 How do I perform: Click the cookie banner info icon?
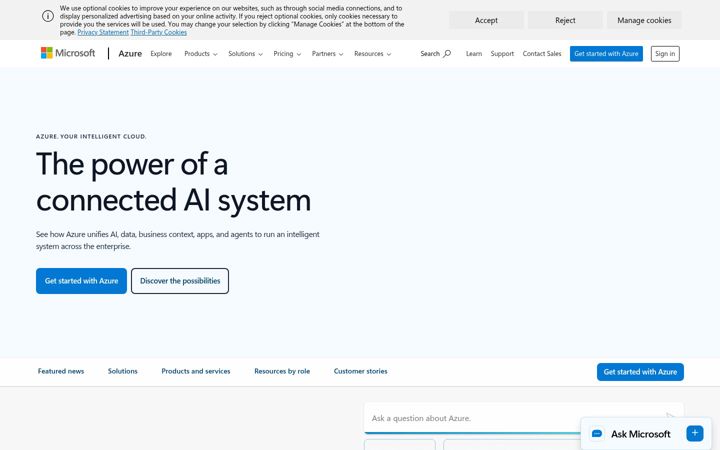[x=48, y=16]
